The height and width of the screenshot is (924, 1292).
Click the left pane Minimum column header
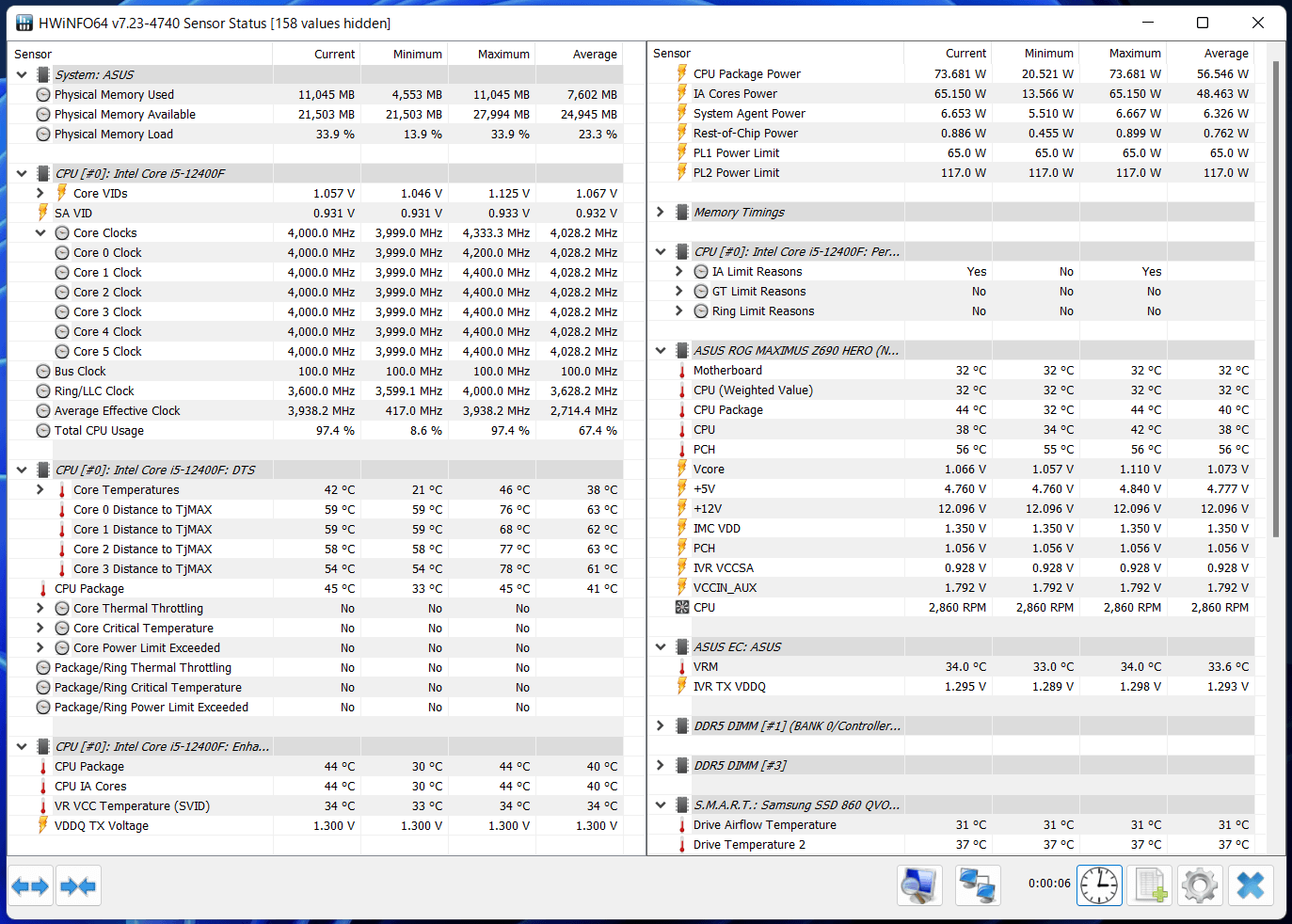[405, 55]
